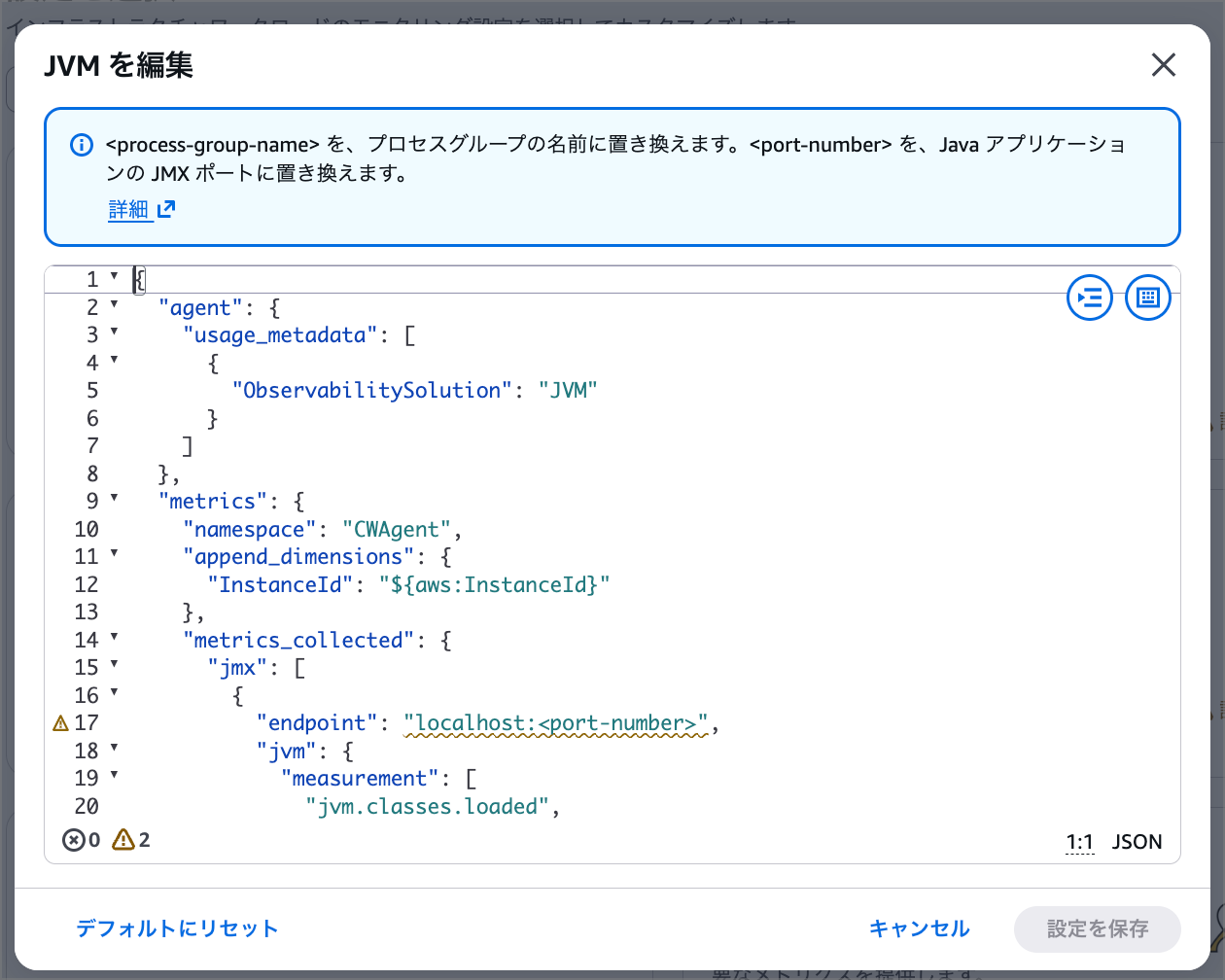Click the warning icon beside line 17
The height and width of the screenshot is (980, 1225).
click(x=60, y=722)
